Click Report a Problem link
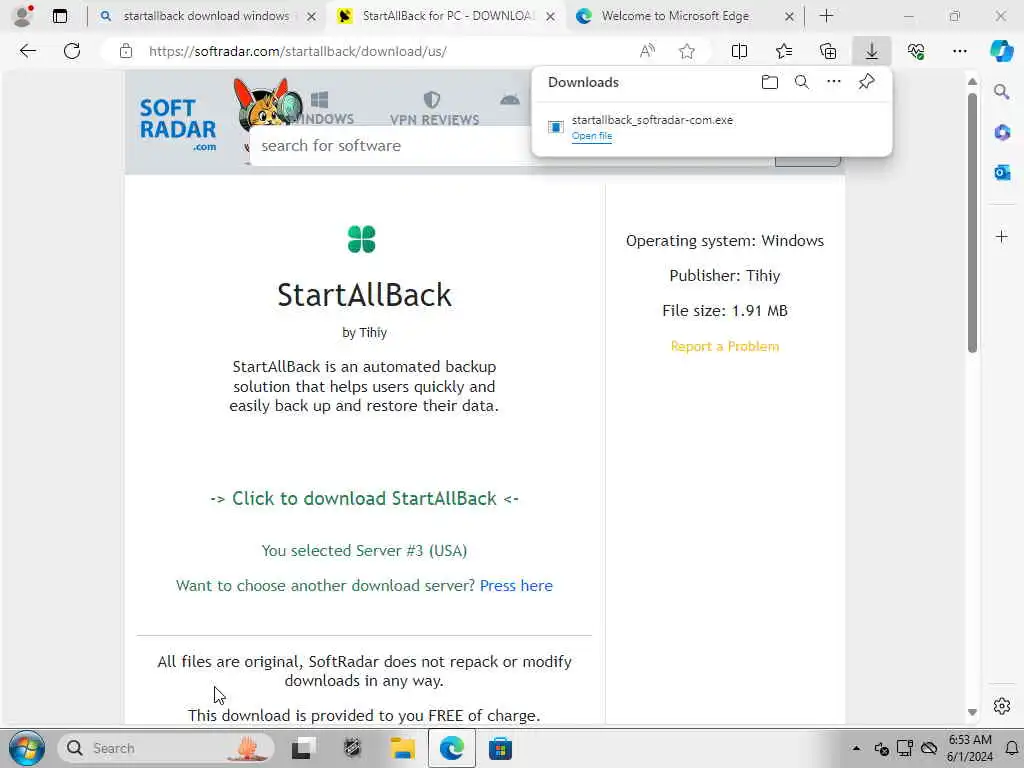The width and height of the screenshot is (1024, 768). 725,346
